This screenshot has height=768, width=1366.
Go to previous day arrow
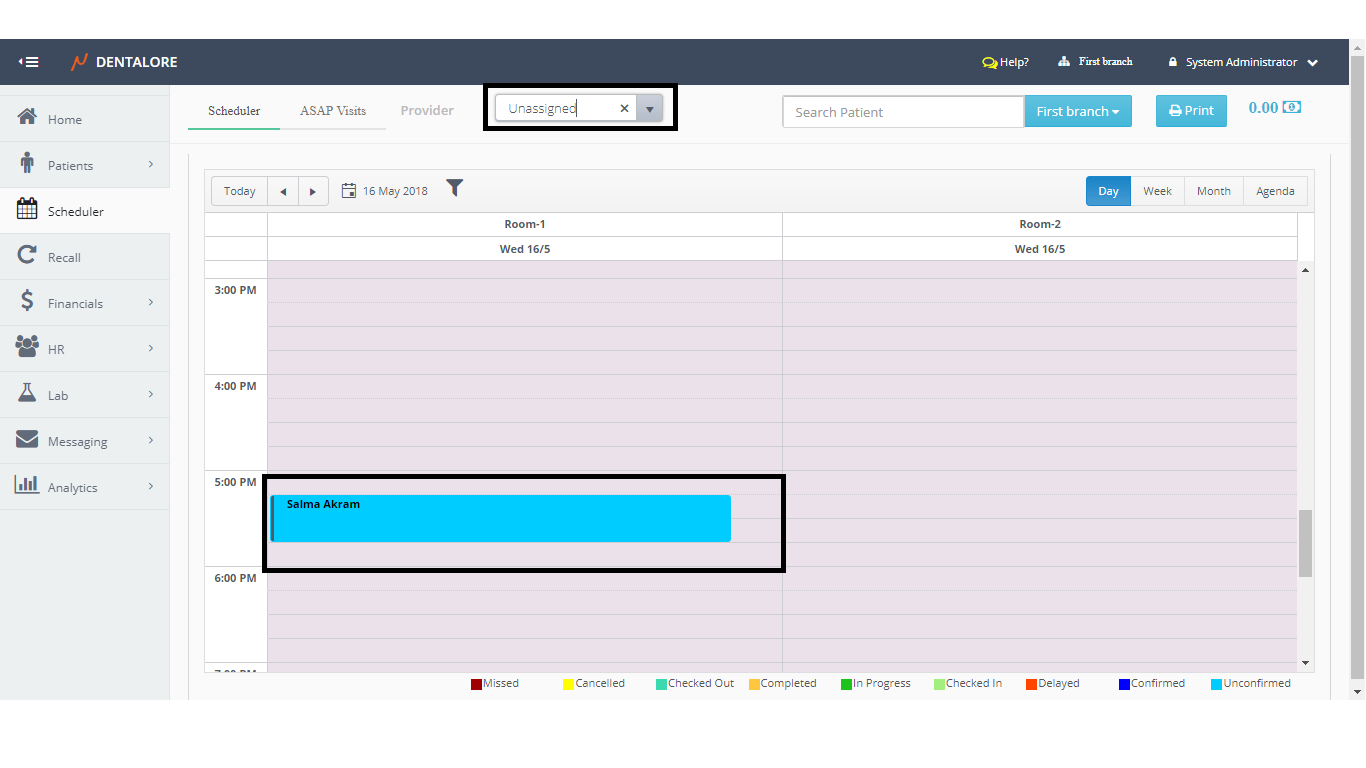(x=283, y=191)
